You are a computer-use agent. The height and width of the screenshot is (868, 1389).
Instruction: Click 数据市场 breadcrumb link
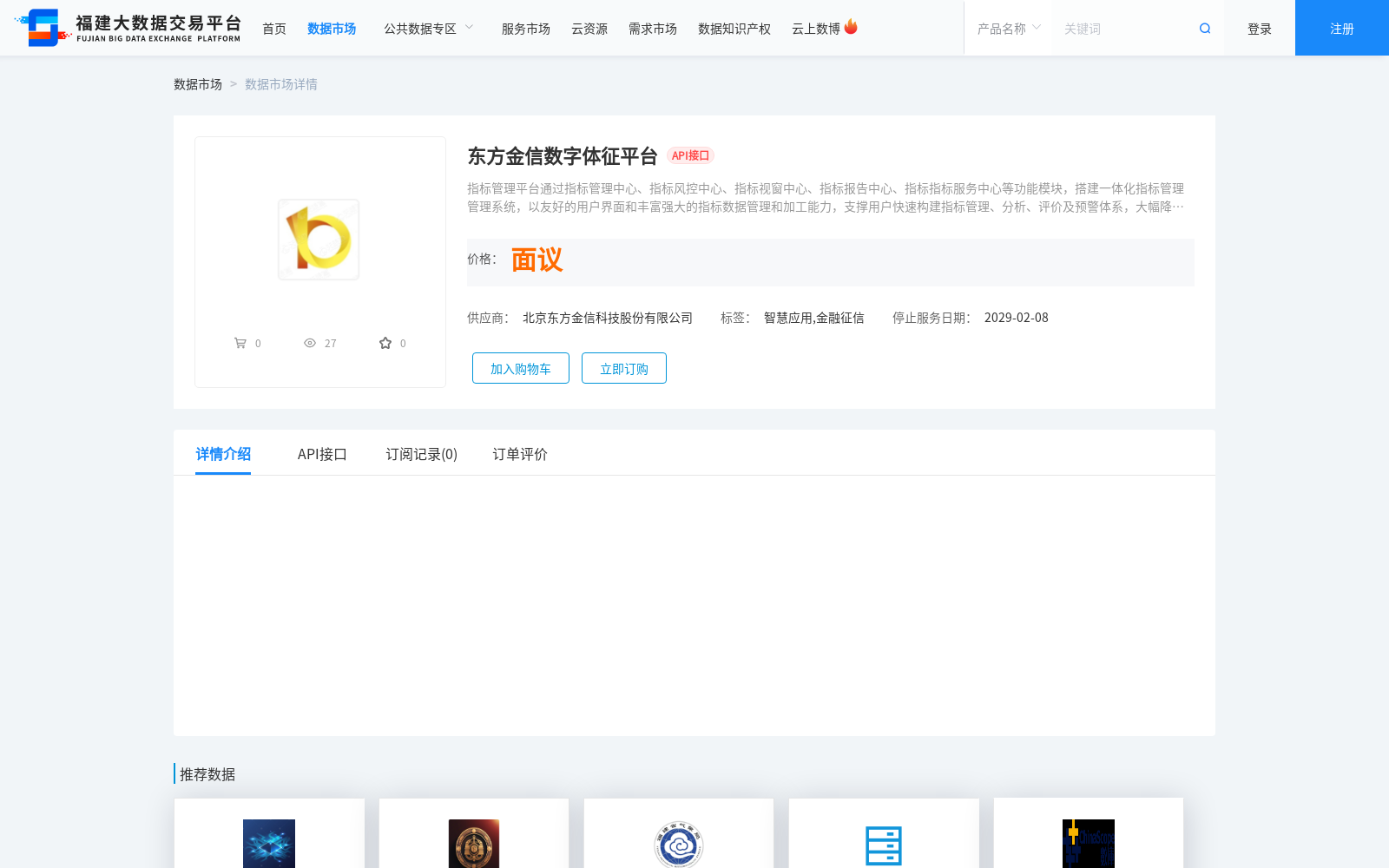[198, 84]
